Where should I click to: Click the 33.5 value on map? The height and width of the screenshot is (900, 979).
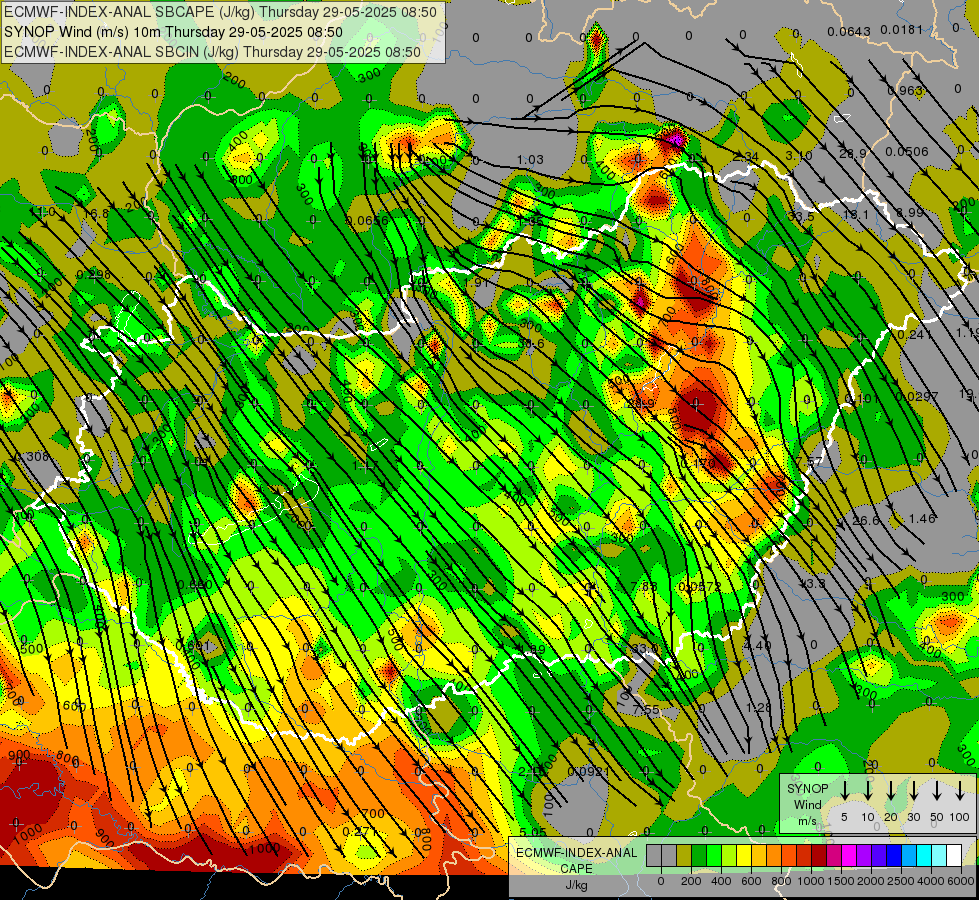800,216
